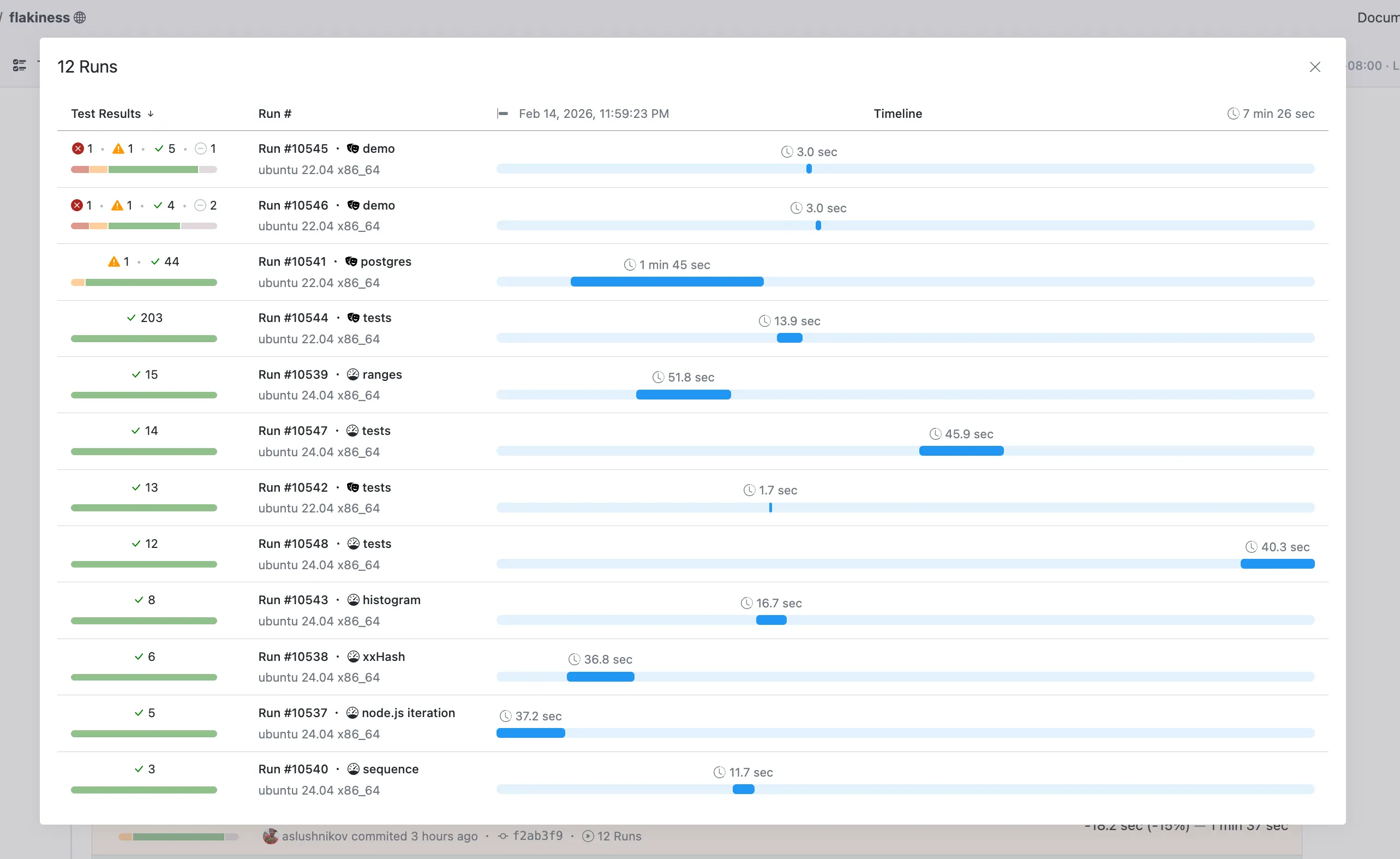Sort by Test Results column arrow
This screenshot has height=859, width=1400.
151,114
